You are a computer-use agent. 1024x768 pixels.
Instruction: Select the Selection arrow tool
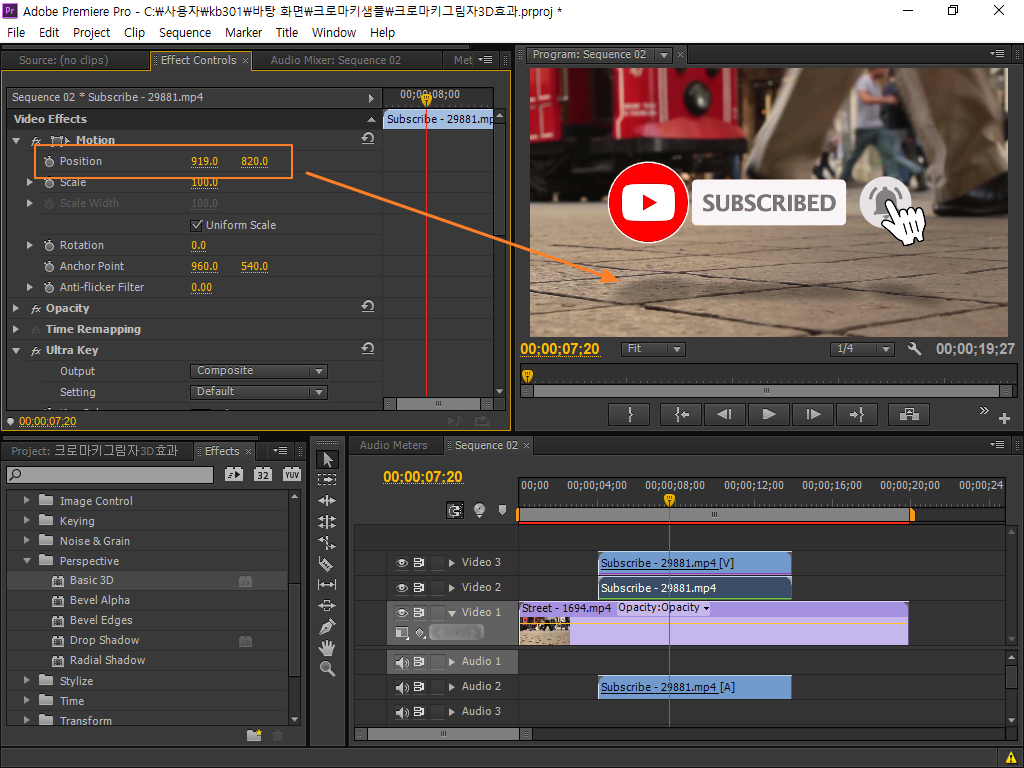point(327,459)
